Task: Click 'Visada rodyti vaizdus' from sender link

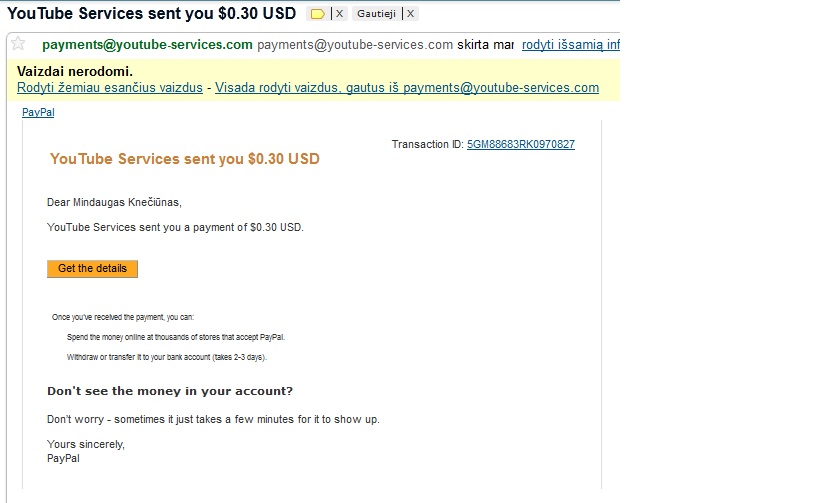Action: point(407,88)
